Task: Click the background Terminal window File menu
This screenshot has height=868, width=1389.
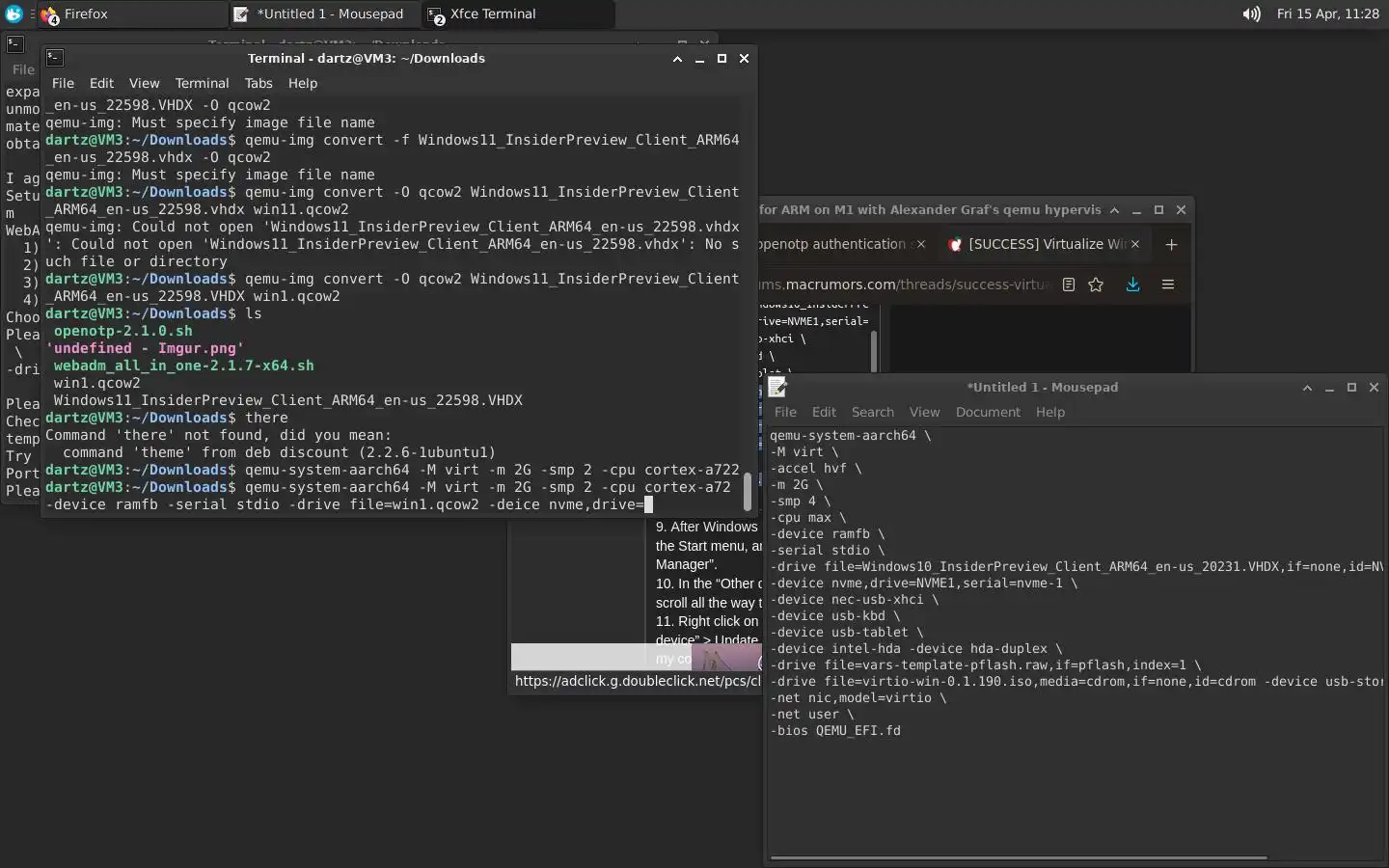Action: pos(23,69)
